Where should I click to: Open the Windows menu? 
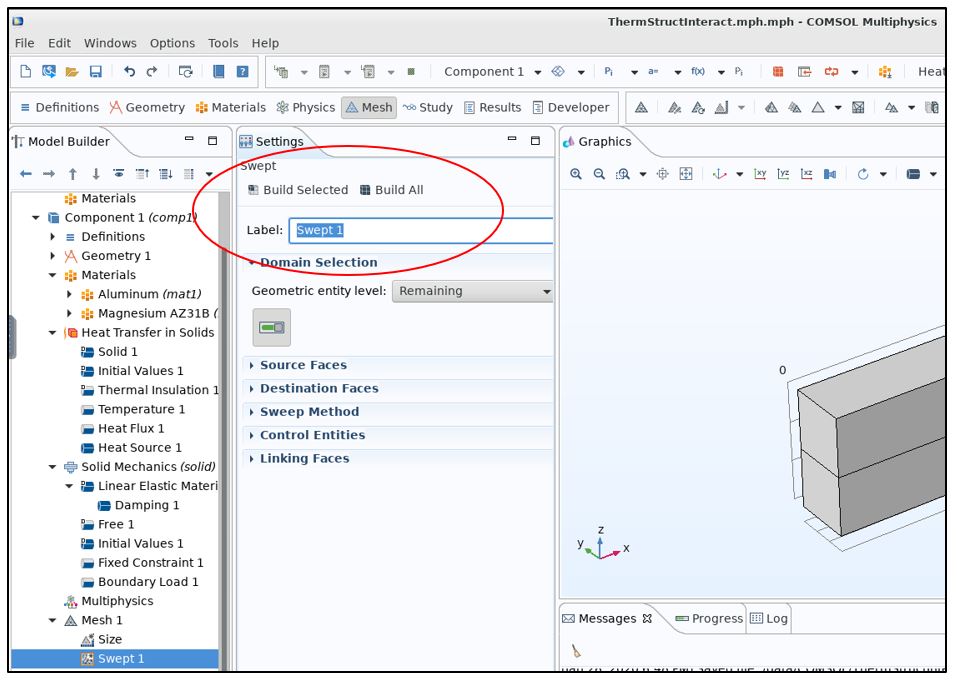(x=110, y=43)
